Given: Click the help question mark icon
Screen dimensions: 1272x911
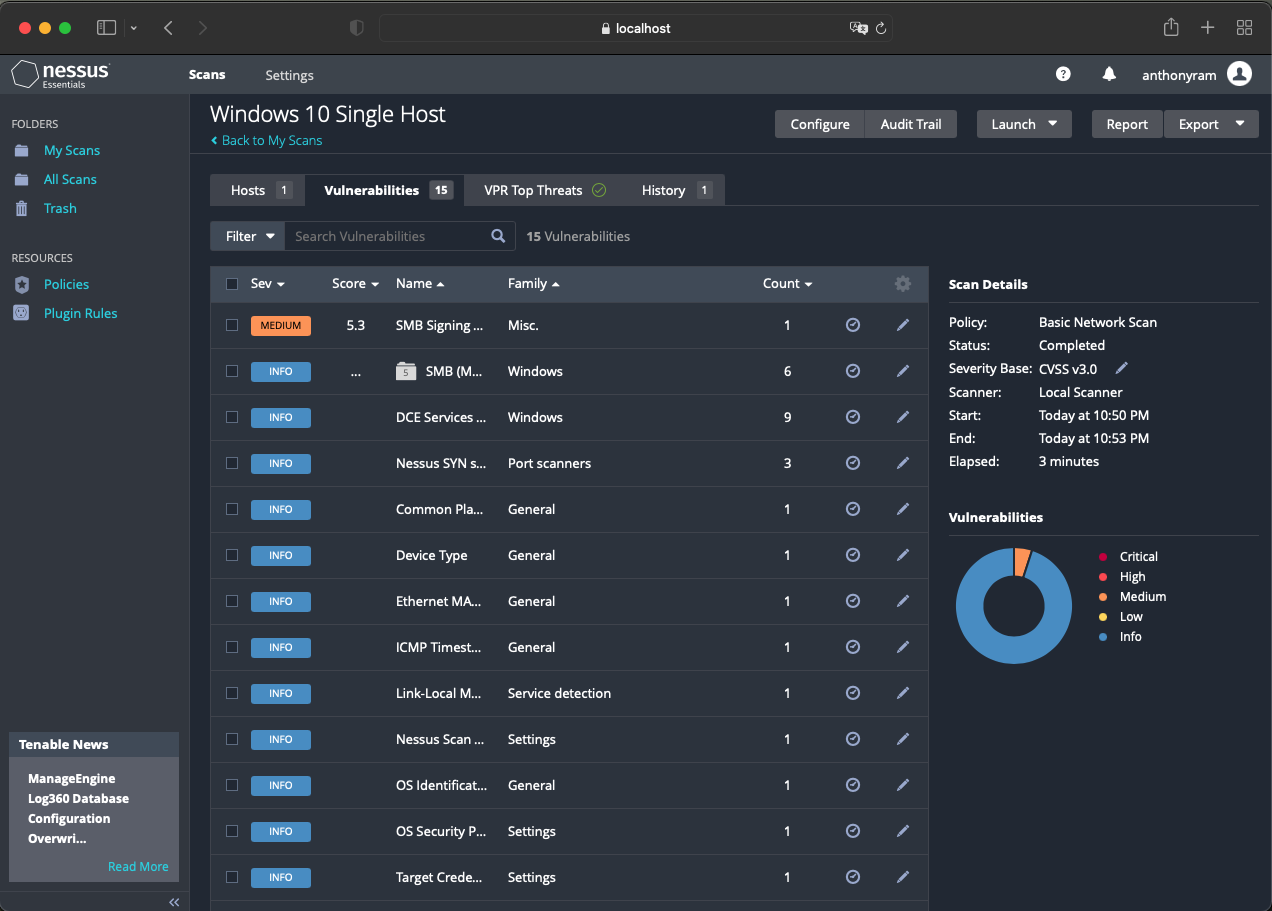Looking at the screenshot, I should [1063, 74].
